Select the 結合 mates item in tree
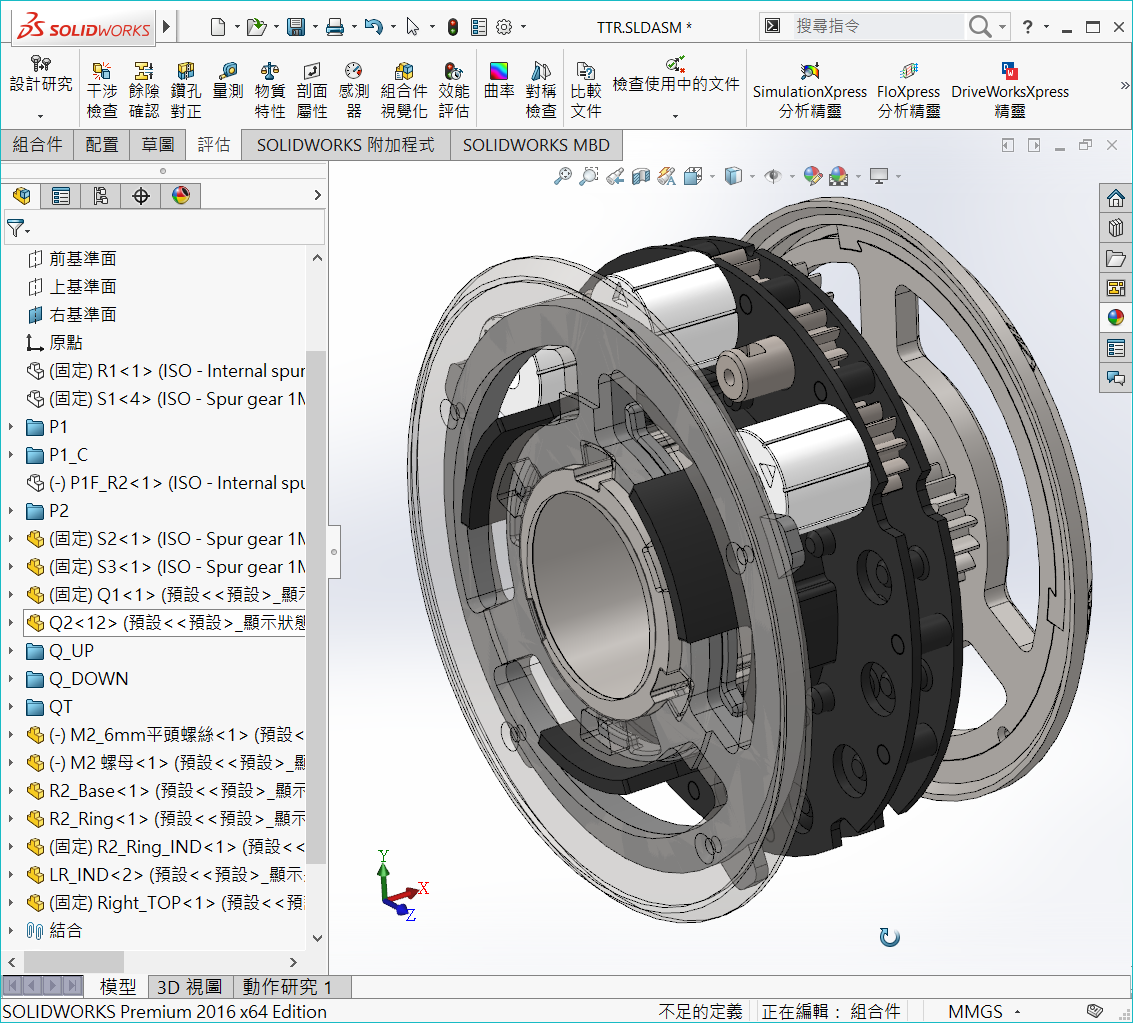 click(65, 931)
